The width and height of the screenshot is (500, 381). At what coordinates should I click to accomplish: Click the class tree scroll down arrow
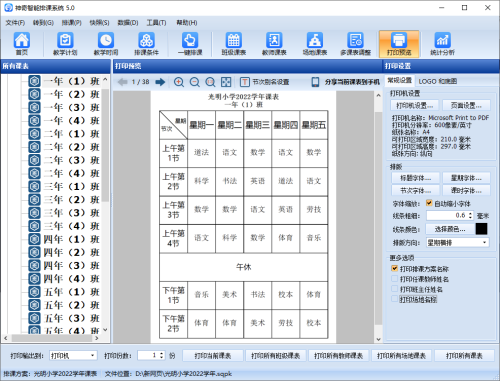click(105, 330)
